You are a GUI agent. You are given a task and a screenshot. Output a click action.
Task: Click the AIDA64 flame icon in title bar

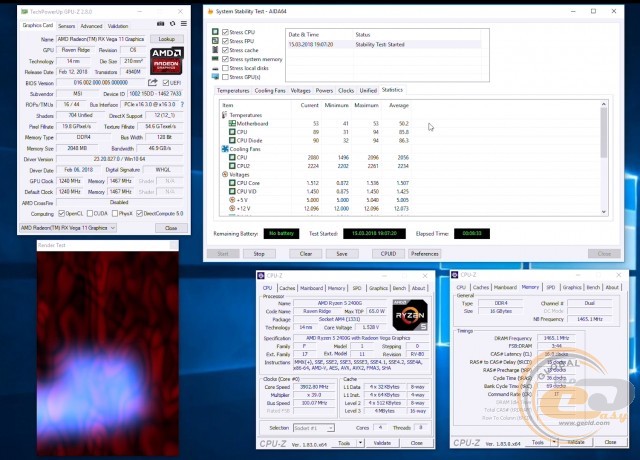(x=211, y=11)
